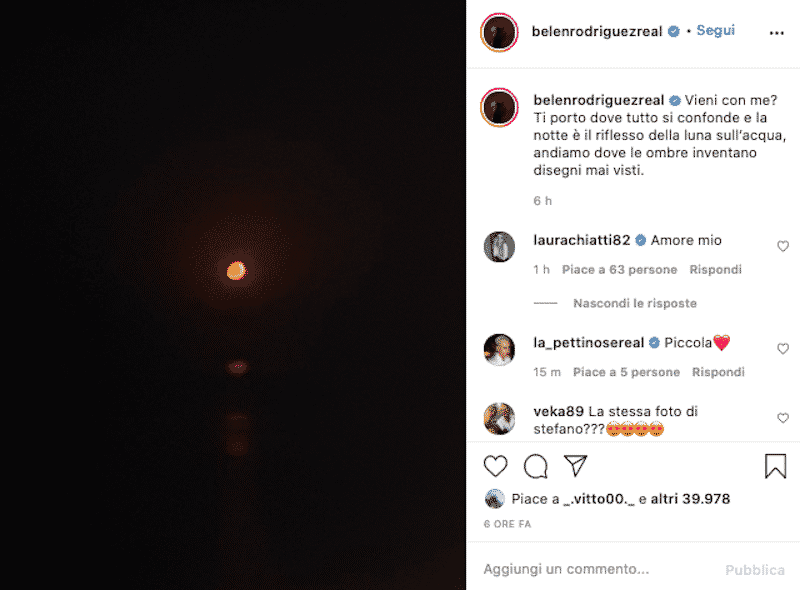View likes on laurachiatti82's comment

[x=619, y=270]
